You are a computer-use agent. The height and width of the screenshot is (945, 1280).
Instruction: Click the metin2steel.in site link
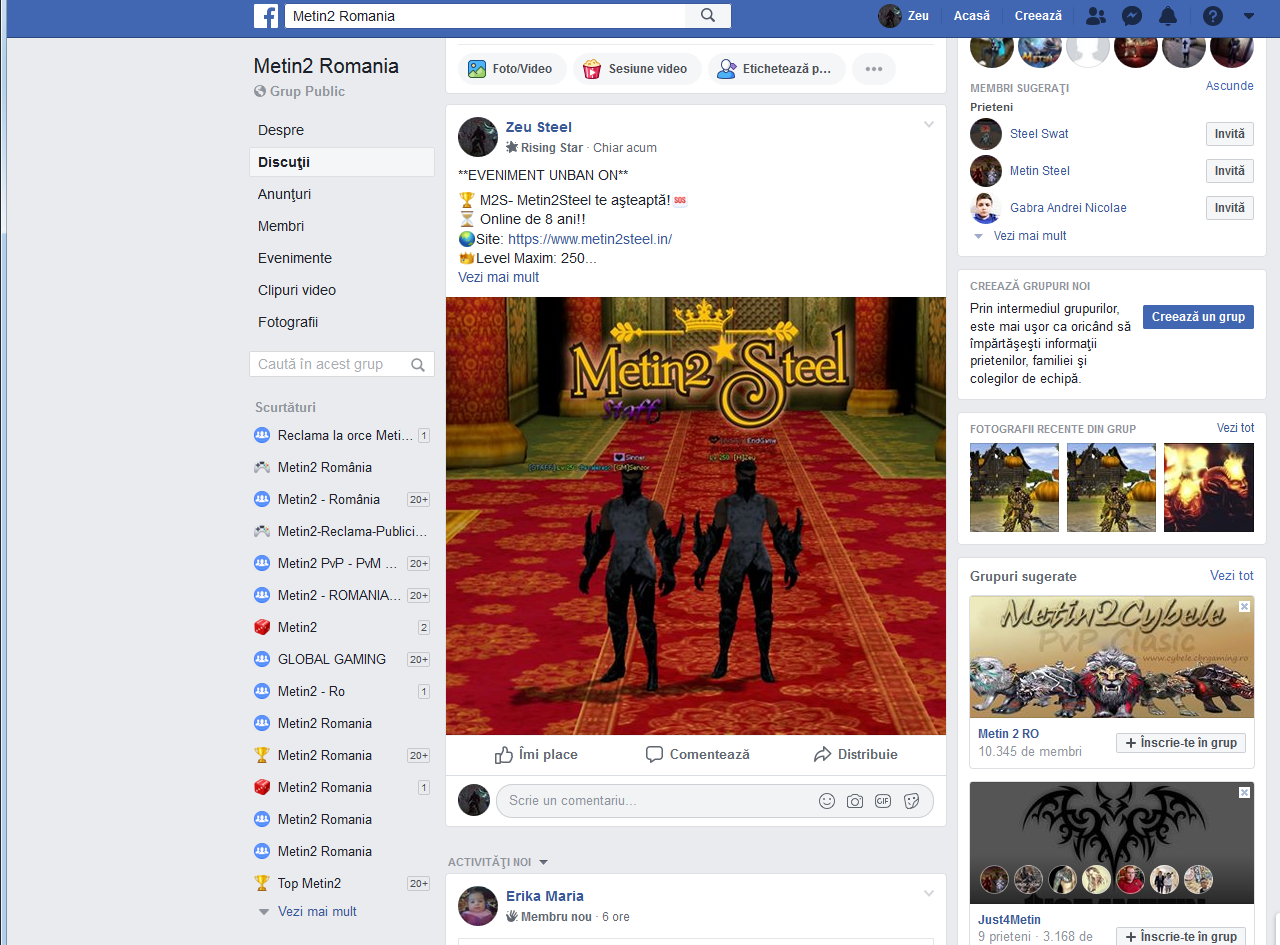point(590,239)
